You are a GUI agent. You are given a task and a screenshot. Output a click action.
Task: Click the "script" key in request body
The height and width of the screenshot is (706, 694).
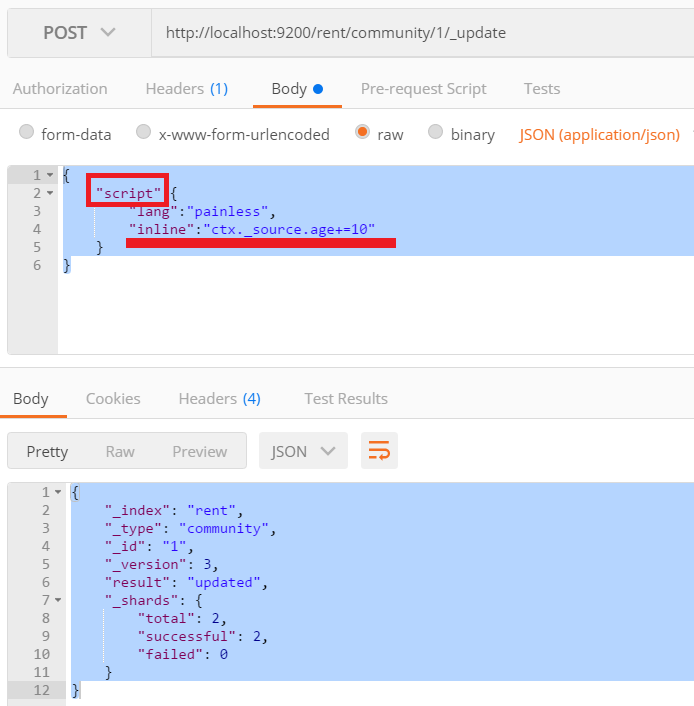(128, 193)
